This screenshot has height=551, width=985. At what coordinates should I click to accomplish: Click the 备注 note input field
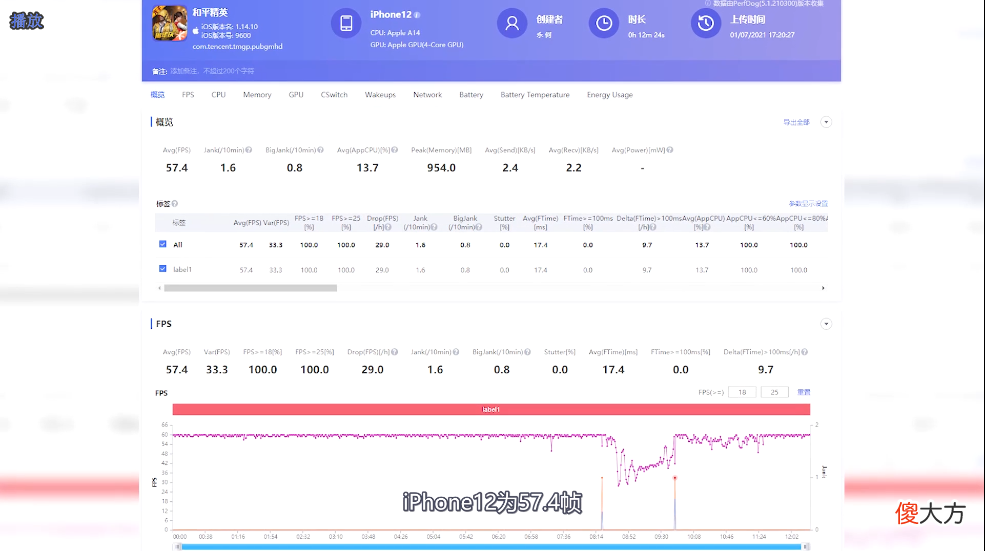[212, 71]
